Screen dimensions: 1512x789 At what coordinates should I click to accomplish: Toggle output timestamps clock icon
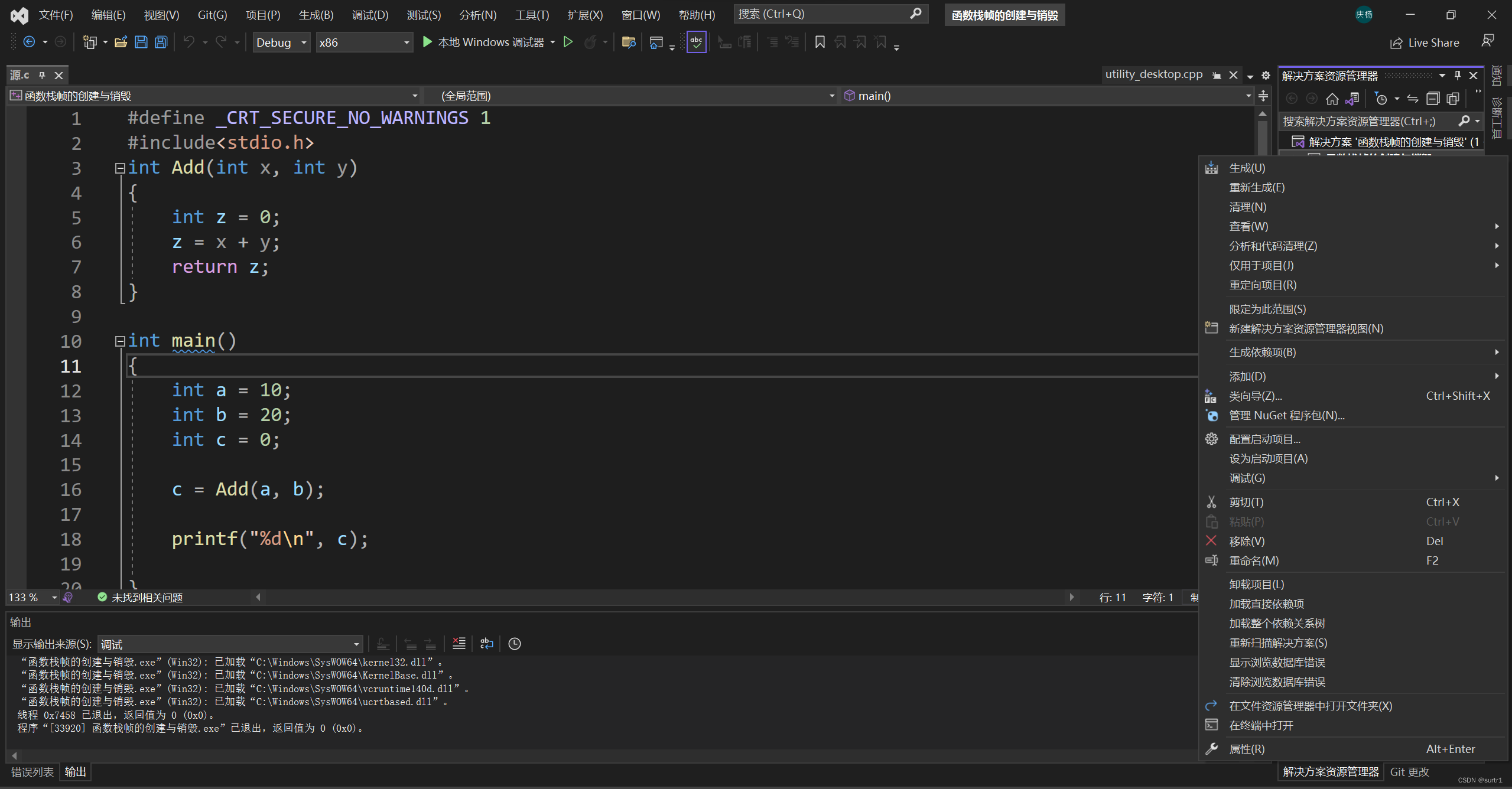pyautogui.click(x=514, y=644)
